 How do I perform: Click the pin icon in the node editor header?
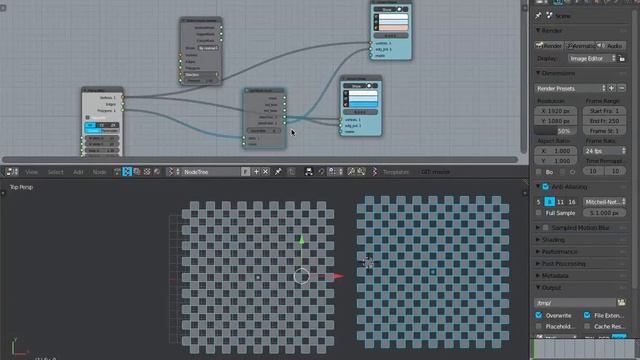click(278, 172)
